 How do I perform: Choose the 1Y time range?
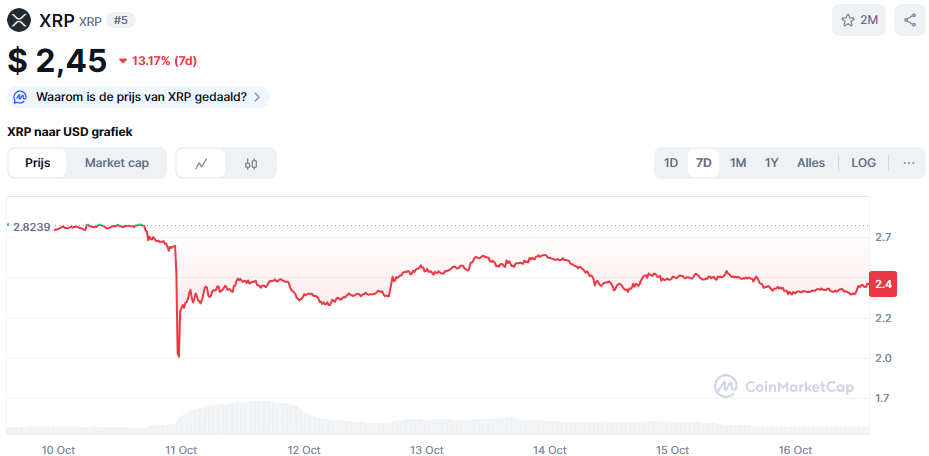click(x=771, y=163)
